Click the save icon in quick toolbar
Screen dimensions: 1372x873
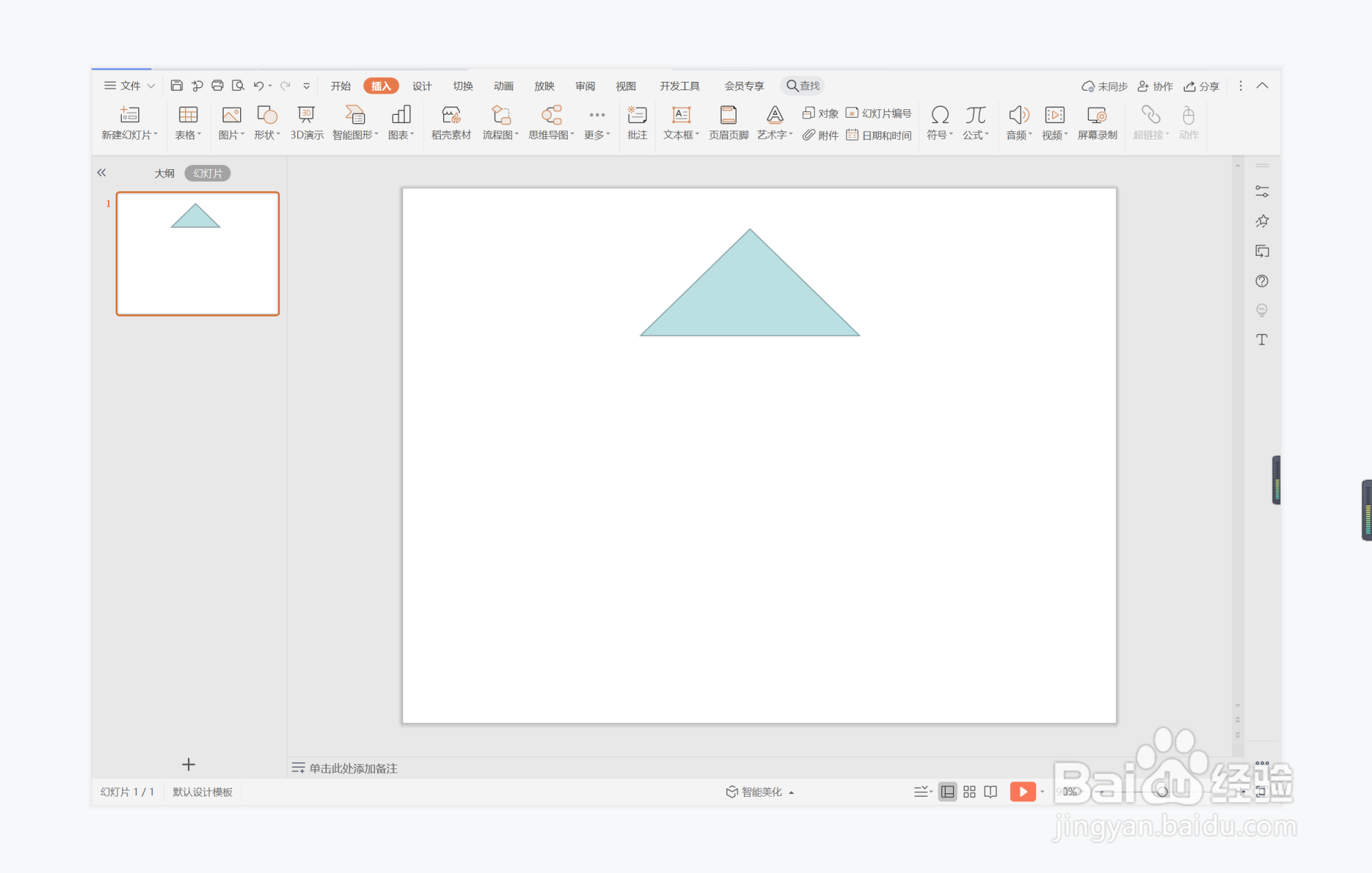coord(176,85)
